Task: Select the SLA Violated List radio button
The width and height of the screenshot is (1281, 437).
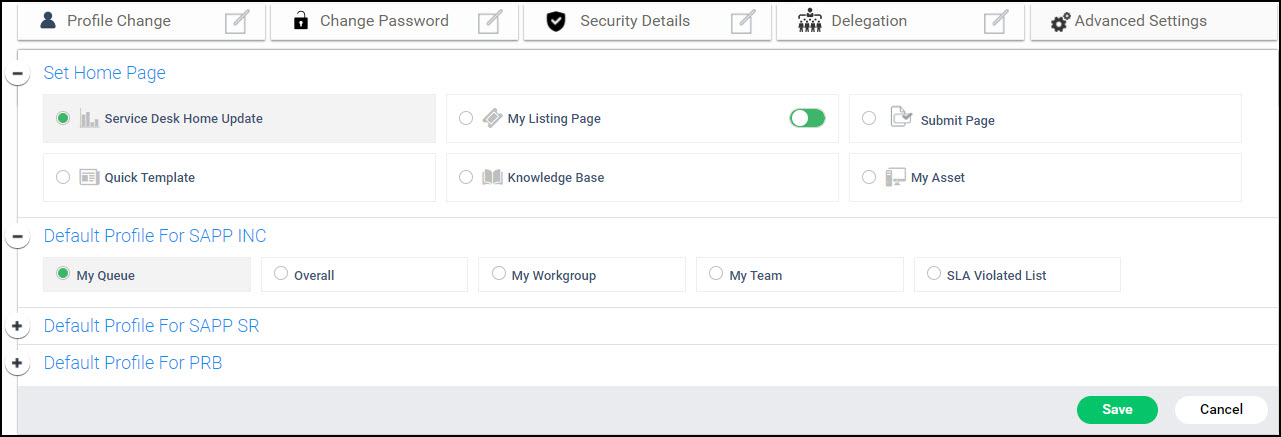Action: (x=934, y=273)
